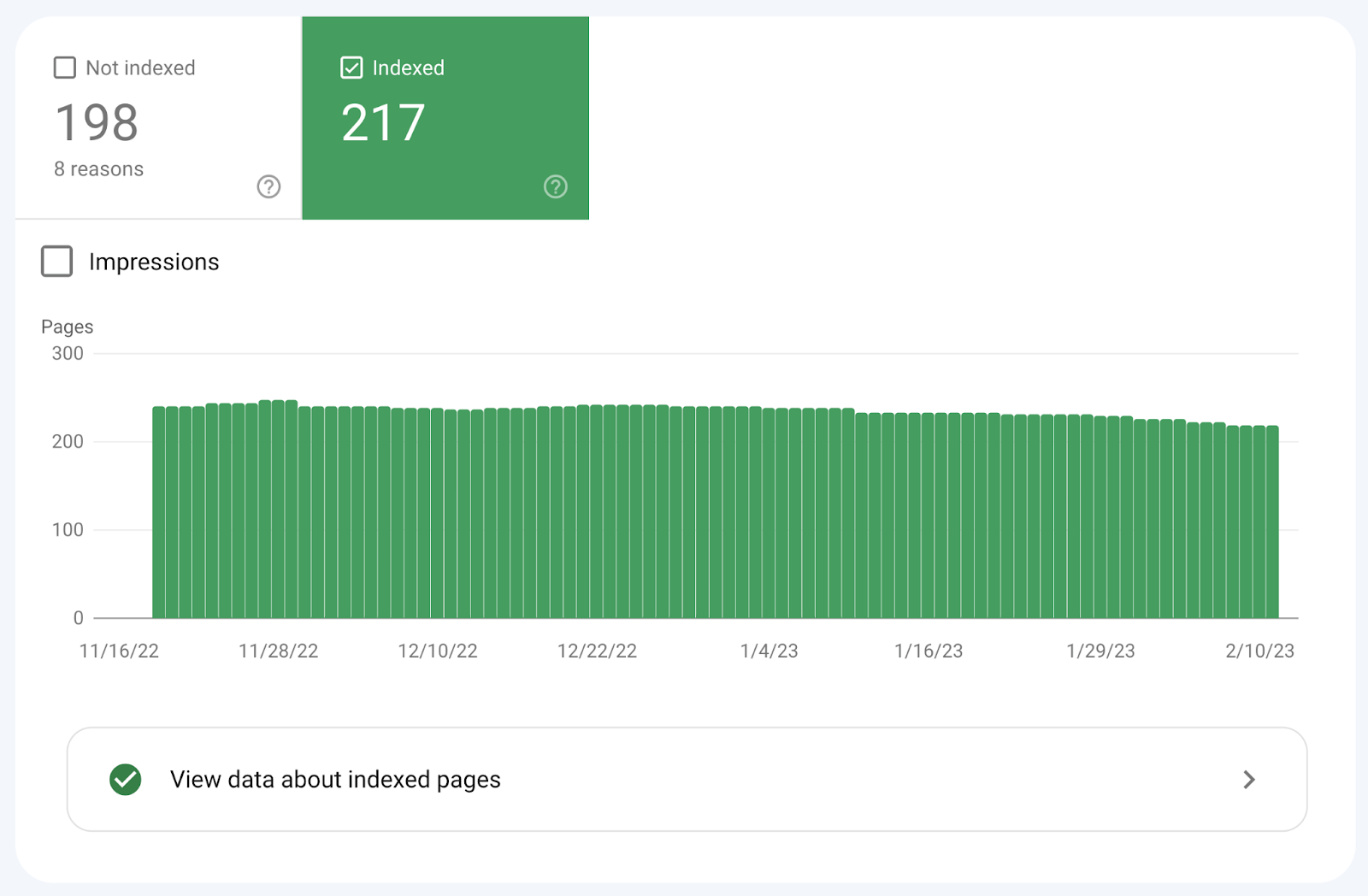Open details via the right-arrow chevron

pos(1249,779)
